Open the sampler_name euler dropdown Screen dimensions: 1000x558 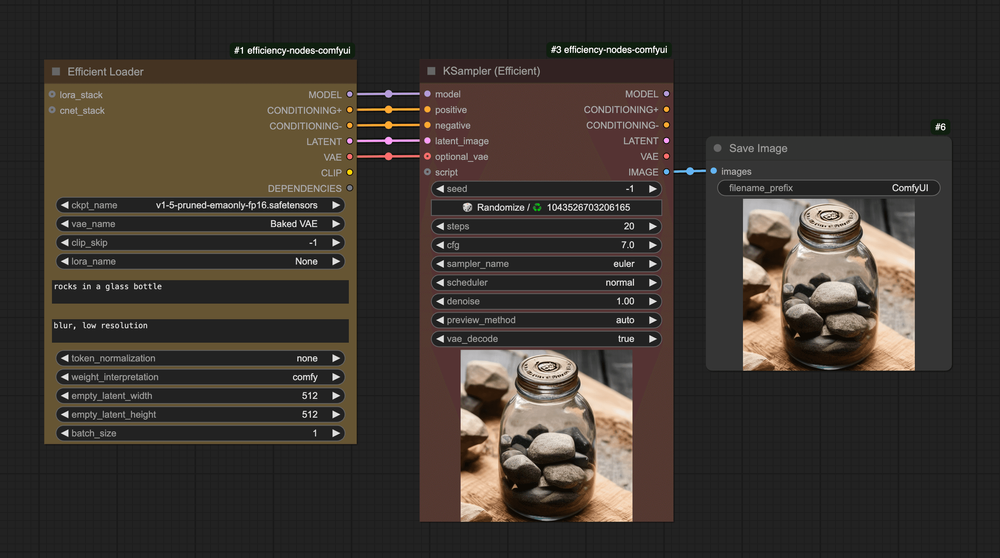point(546,264)
